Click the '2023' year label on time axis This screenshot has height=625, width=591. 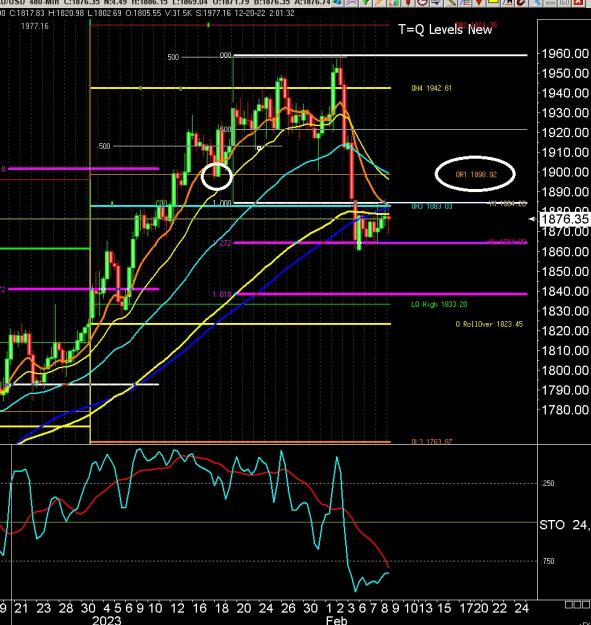[107, 620]
